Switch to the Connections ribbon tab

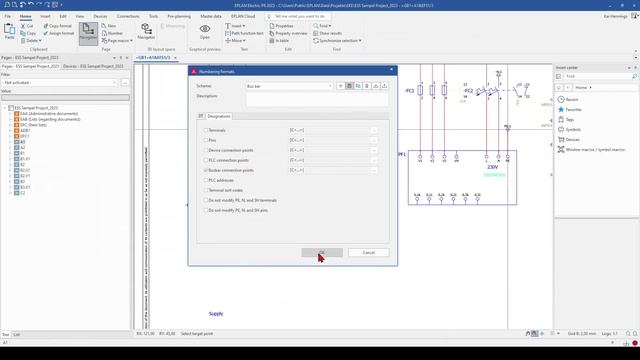tap(128, 16)
